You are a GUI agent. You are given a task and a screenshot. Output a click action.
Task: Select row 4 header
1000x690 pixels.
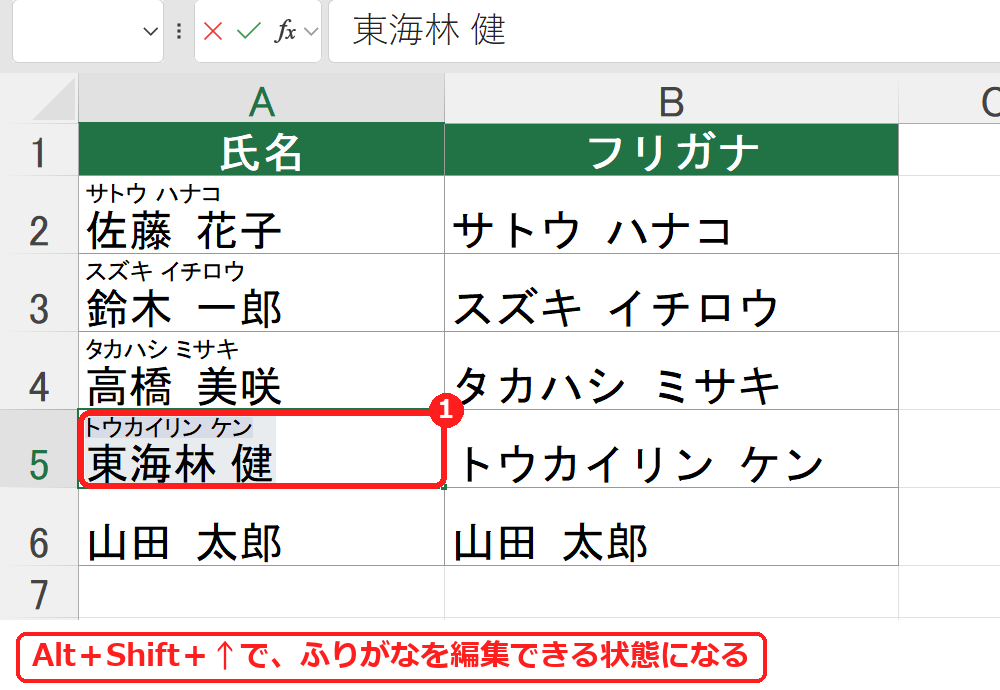[39, 371]
